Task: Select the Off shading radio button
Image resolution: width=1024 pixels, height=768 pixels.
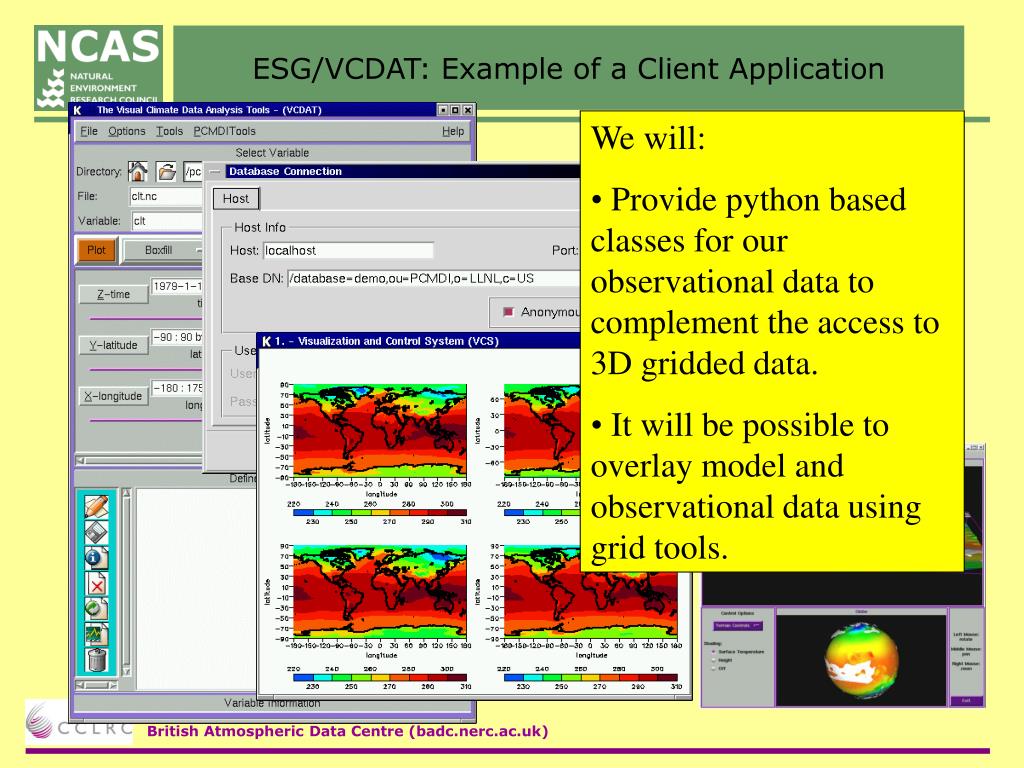Action: tap(713, 668)
